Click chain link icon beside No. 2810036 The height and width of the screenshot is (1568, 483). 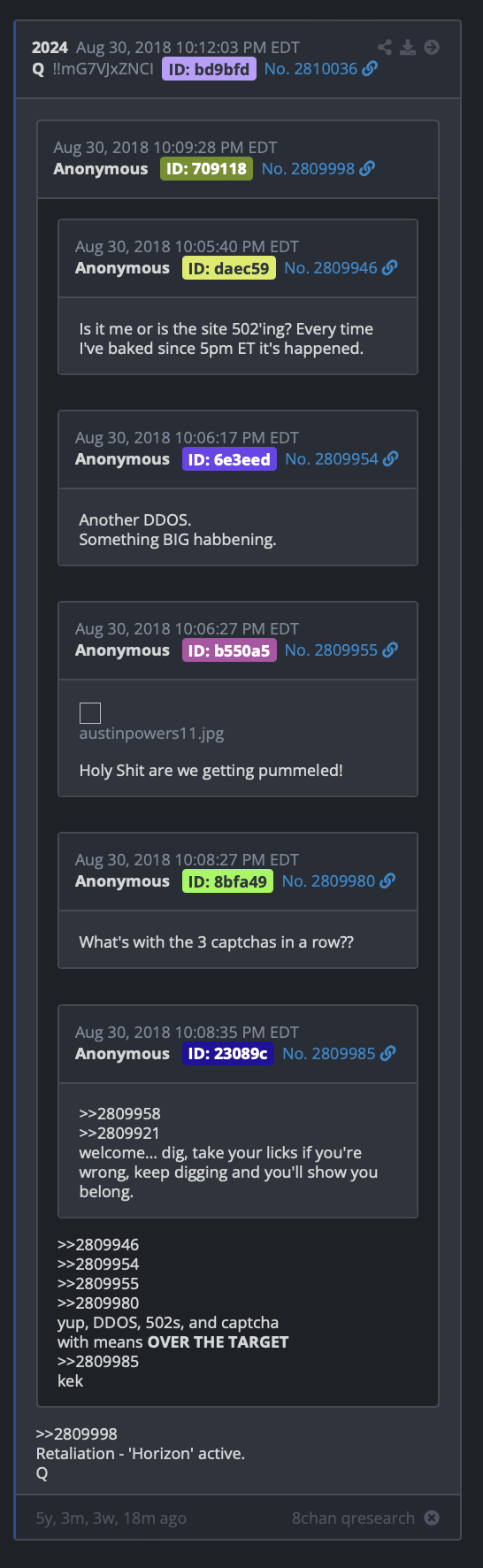coord(370,68)
